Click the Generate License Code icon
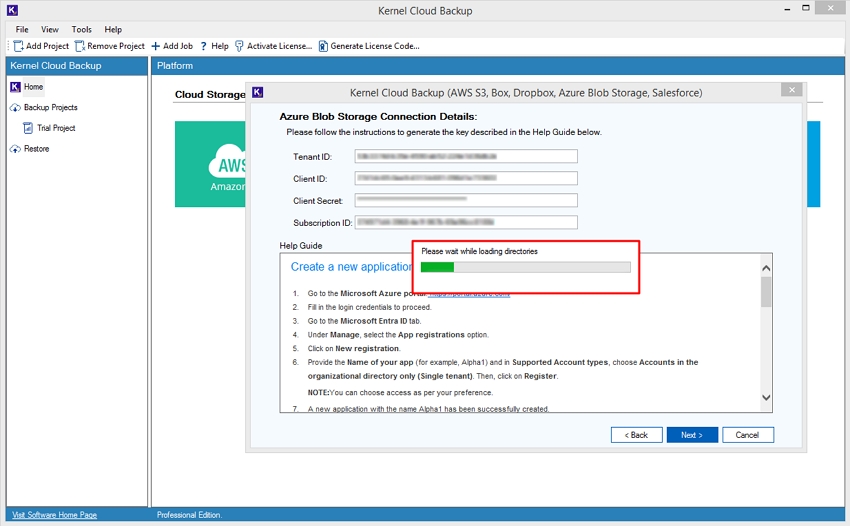Screen dimensions: 850x526 tap(323, 46)
